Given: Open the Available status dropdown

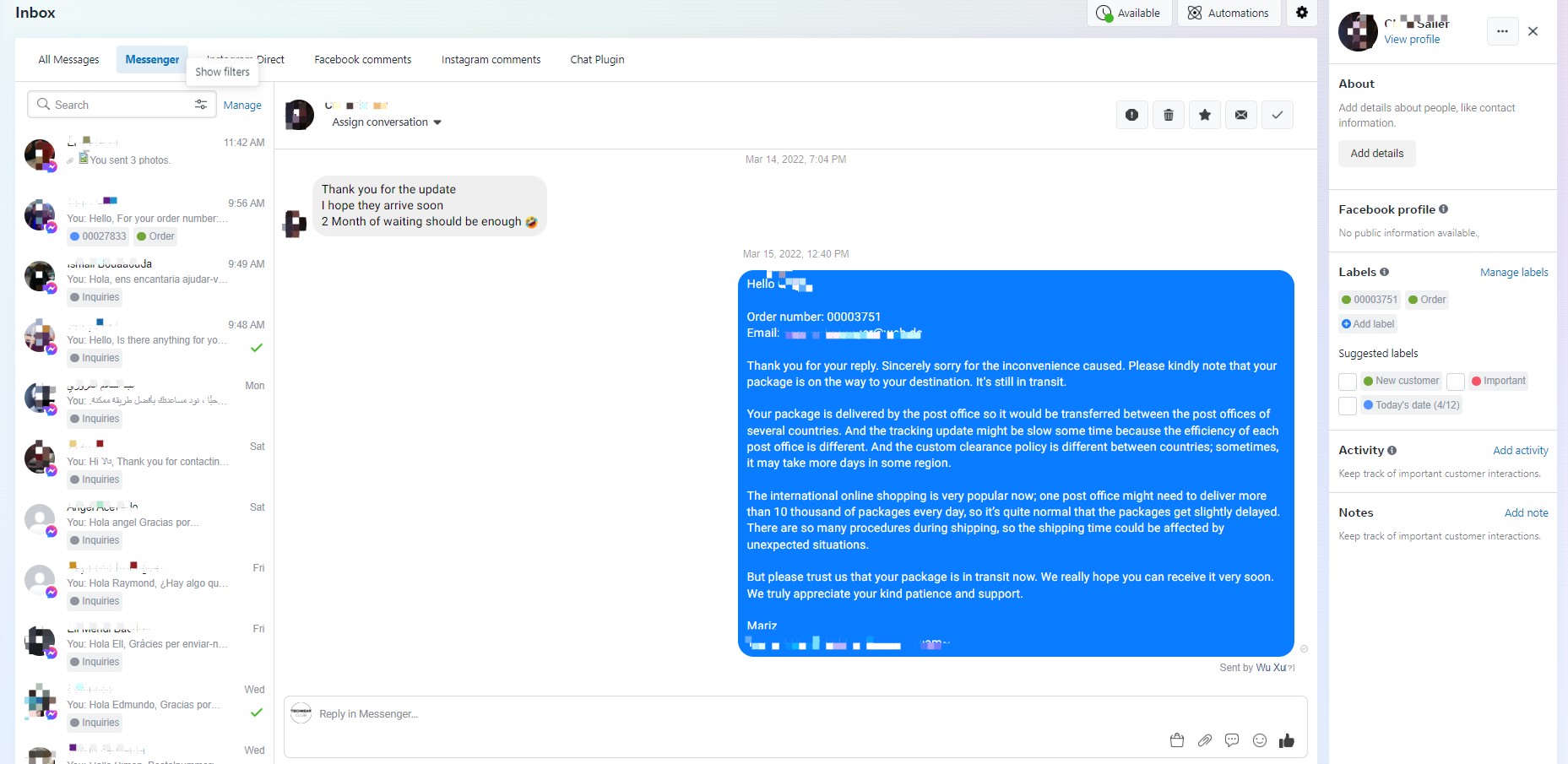Looking at the screenshot, I should (1129, 13).
